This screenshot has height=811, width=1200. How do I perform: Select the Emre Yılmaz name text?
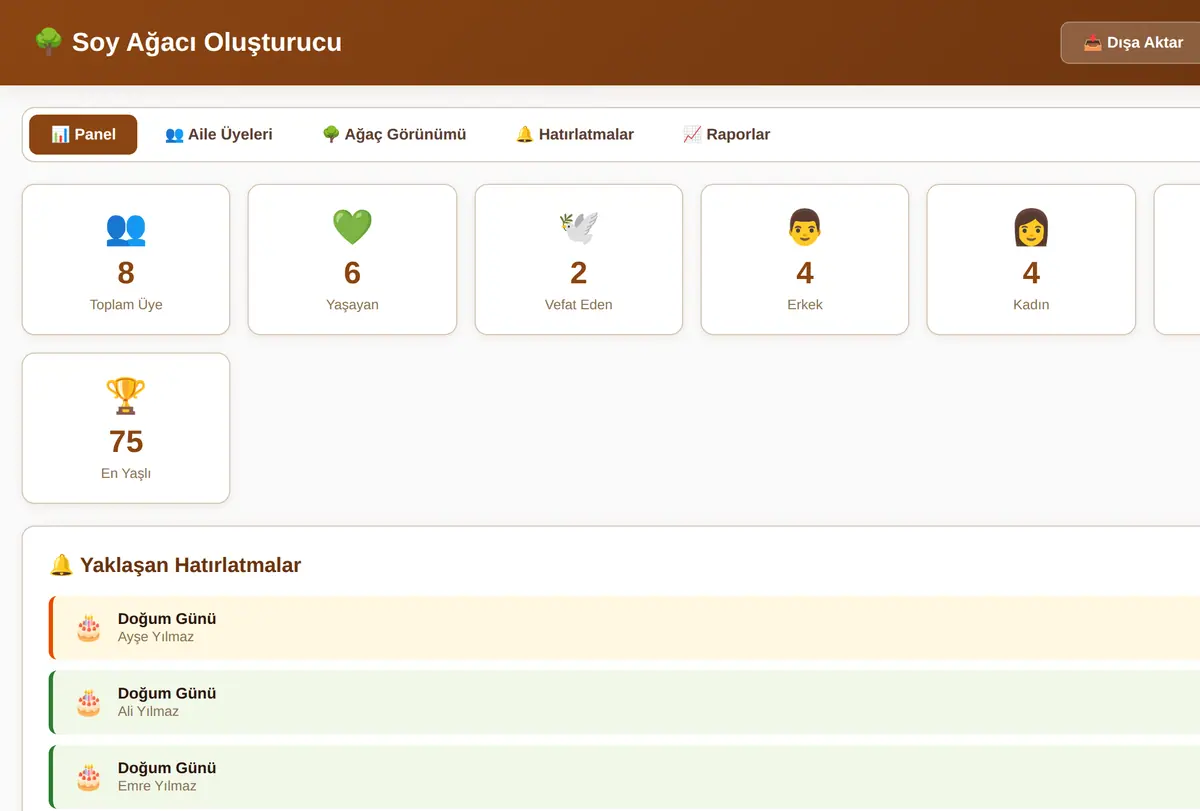pos(157,786)
